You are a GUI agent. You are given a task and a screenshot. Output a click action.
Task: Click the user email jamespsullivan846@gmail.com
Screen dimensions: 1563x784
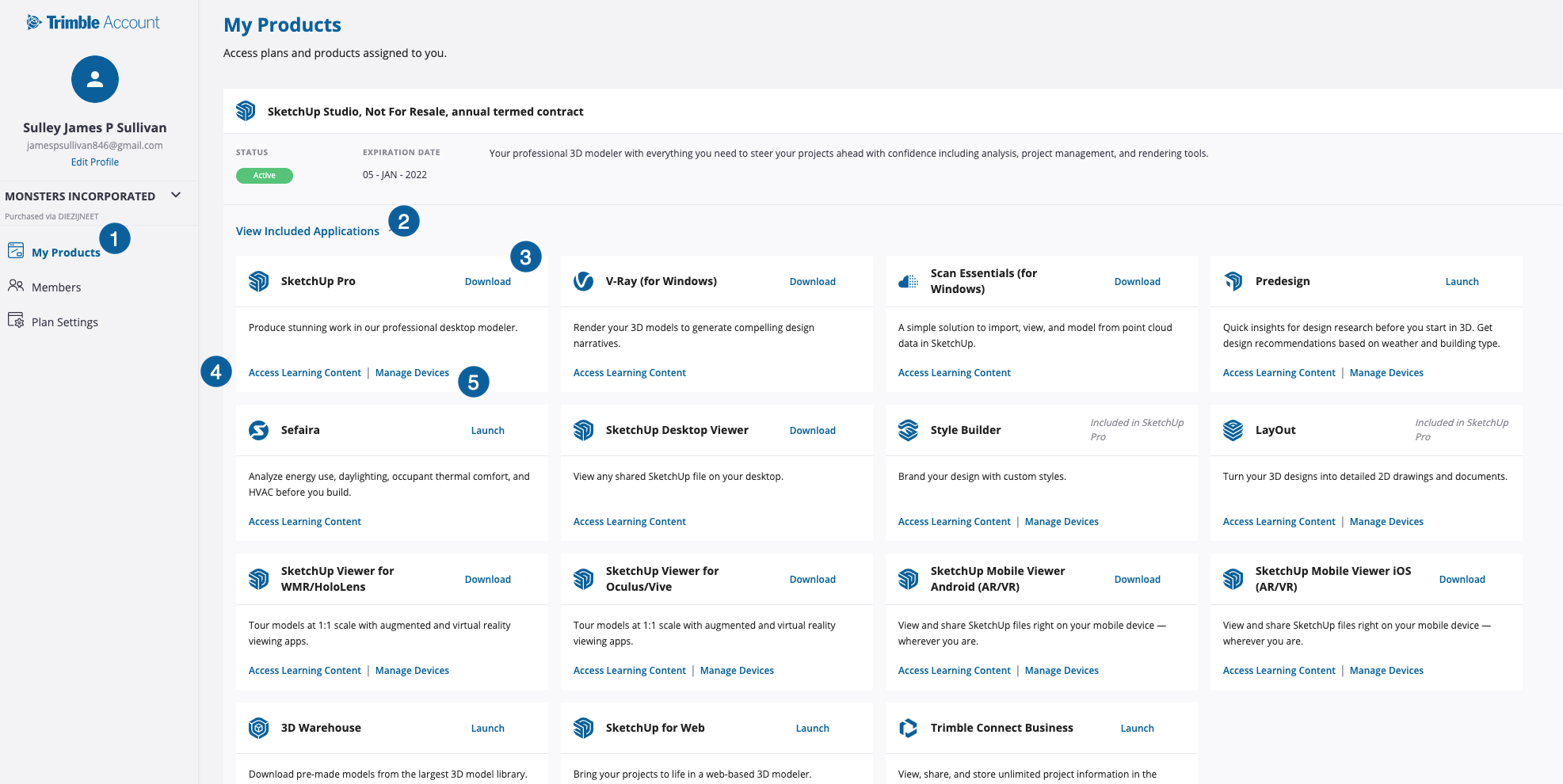pos(95,146)
